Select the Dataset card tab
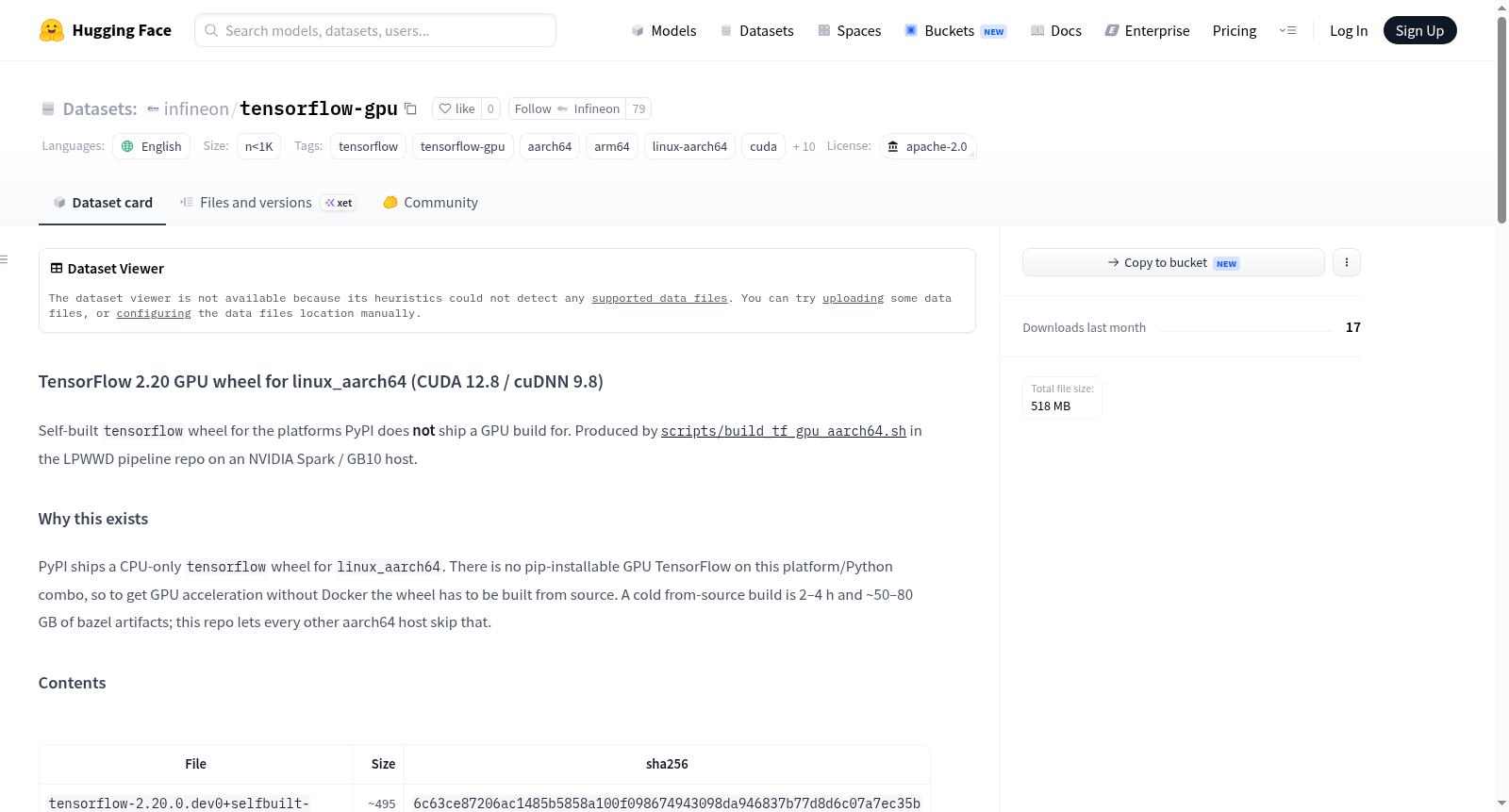The width and height of the screenshot is (1509, 812). pyautogui.click(x=102, y=203)
